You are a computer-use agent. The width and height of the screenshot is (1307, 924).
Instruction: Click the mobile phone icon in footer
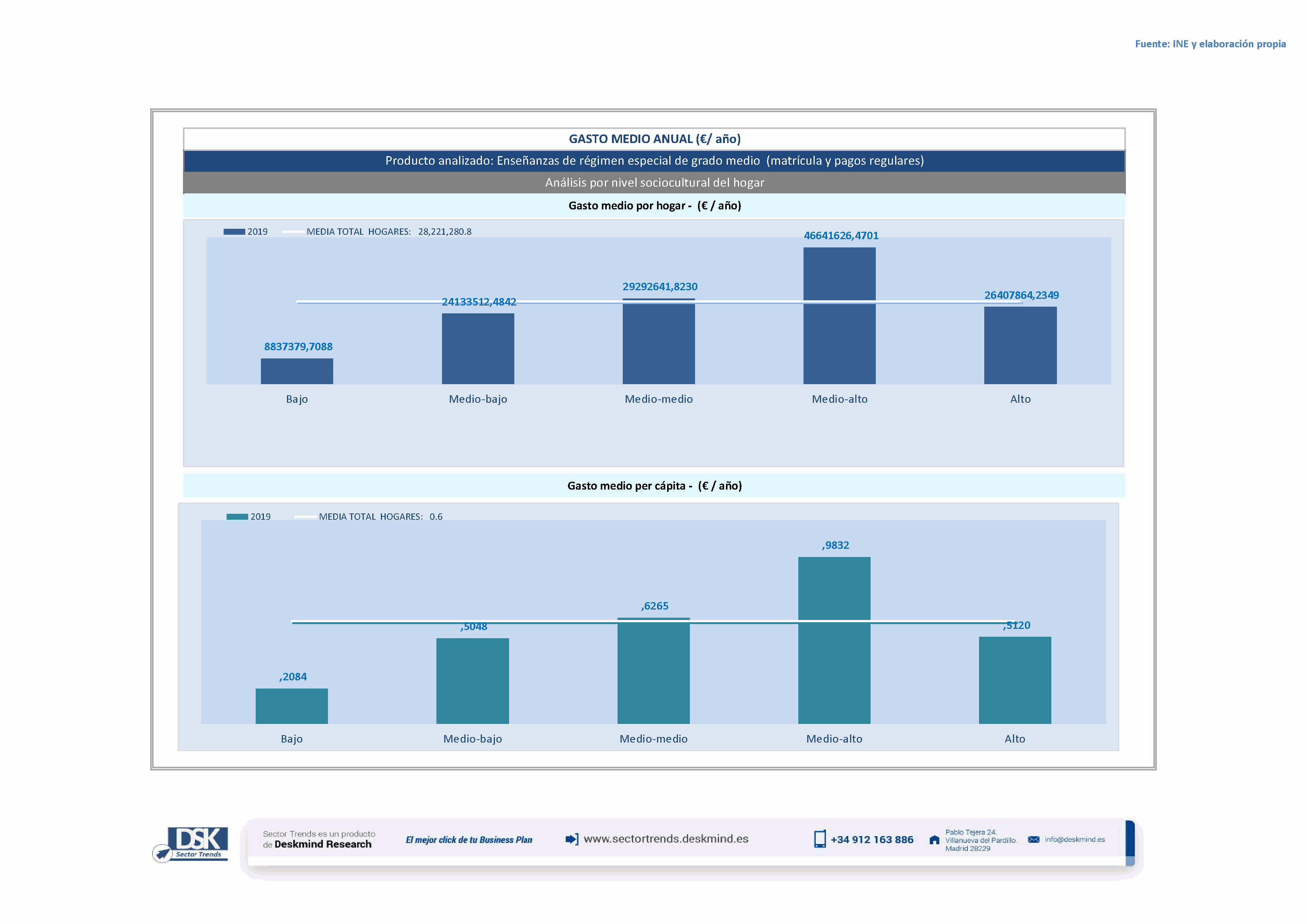(820, 839)
